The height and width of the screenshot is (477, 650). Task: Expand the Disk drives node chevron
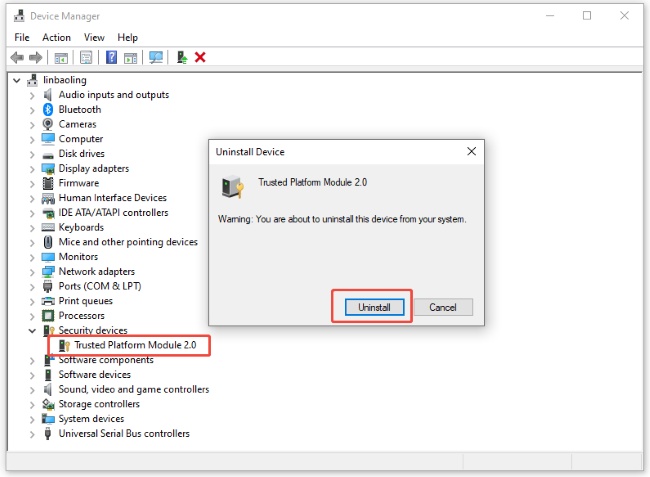click(32, 155)
